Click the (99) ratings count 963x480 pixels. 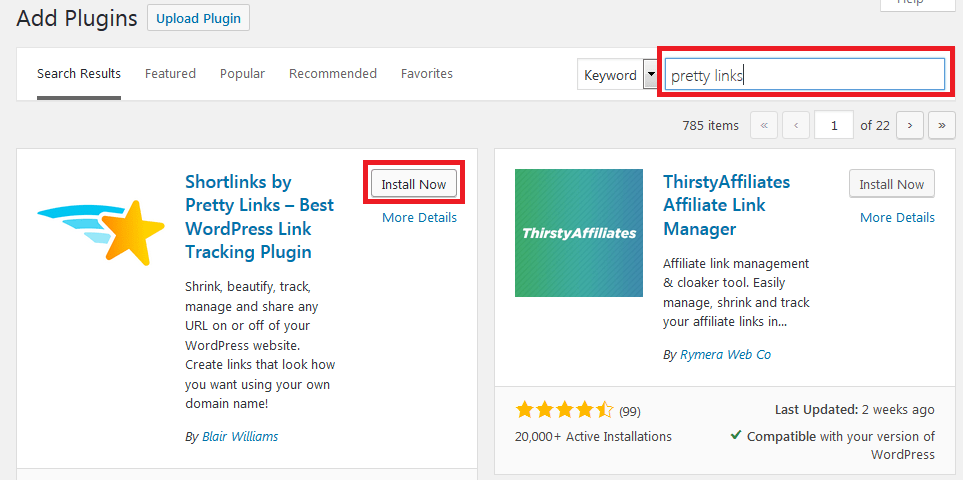pos(630,411)
